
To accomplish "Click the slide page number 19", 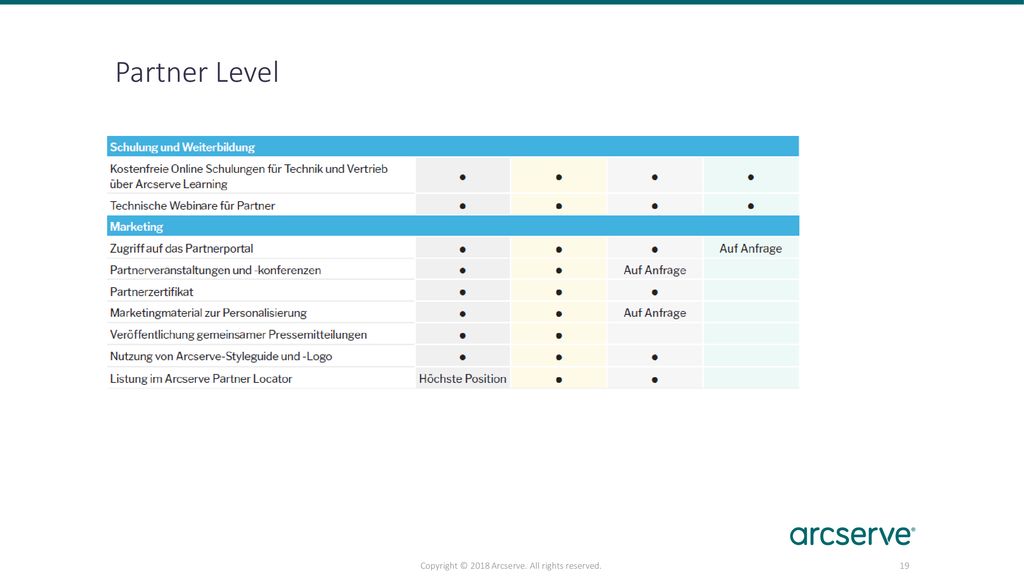I will (904, 566).
